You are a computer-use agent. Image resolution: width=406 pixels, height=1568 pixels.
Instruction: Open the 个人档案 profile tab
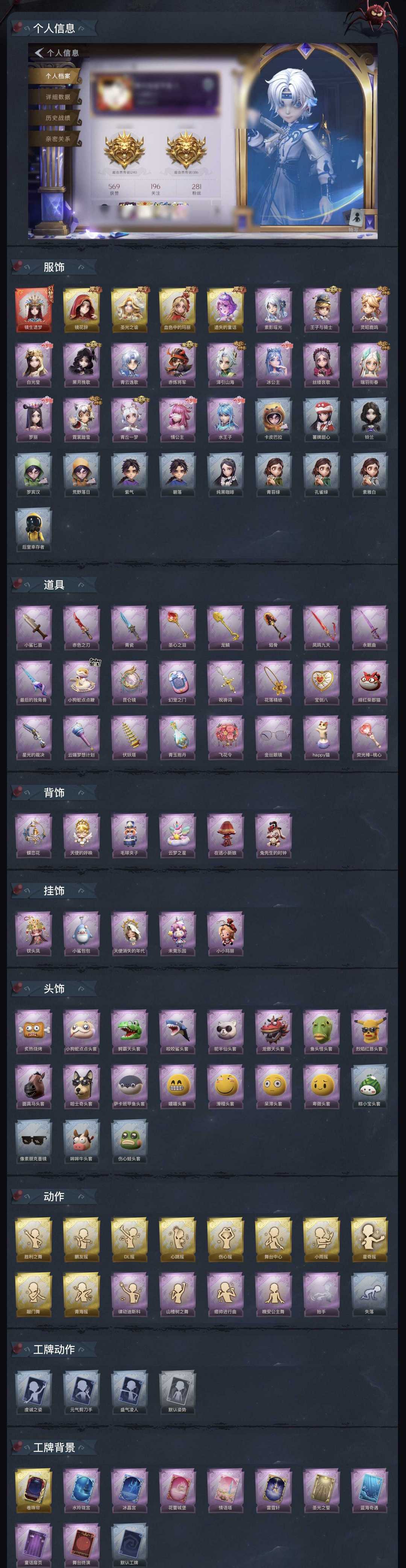click(x=57, y=75)
